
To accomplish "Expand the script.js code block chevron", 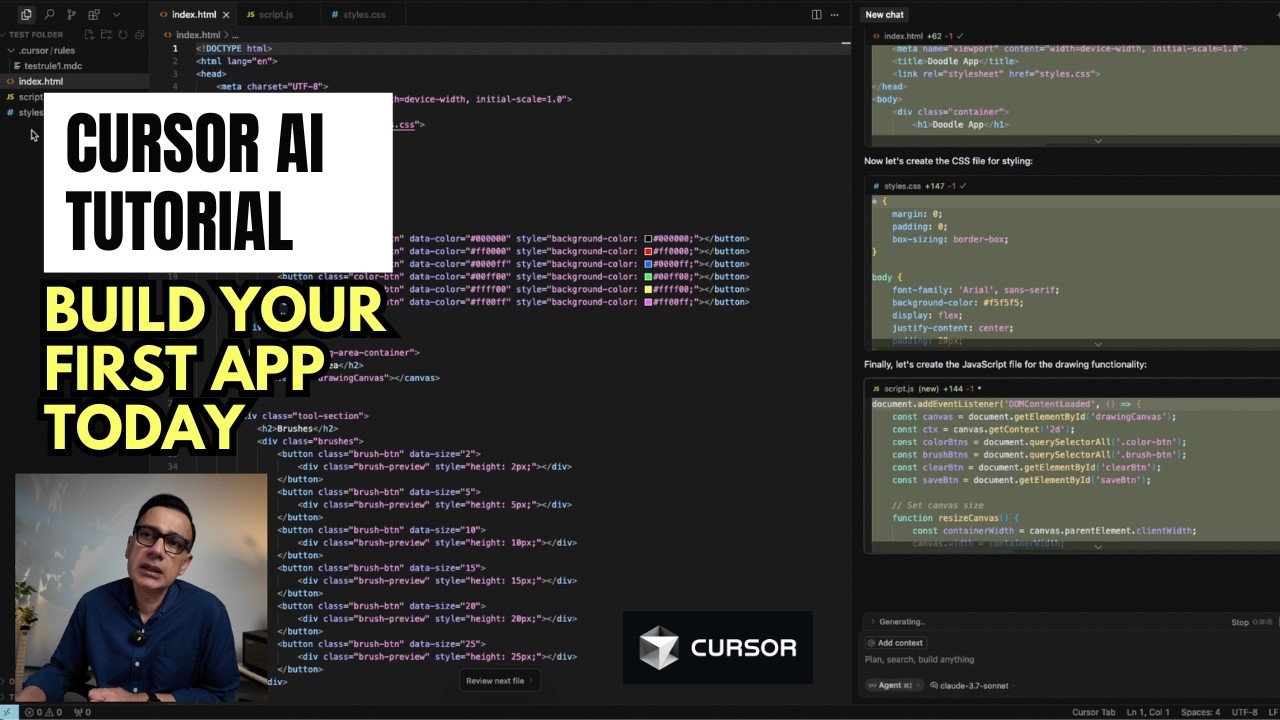I will [1097, 547].
